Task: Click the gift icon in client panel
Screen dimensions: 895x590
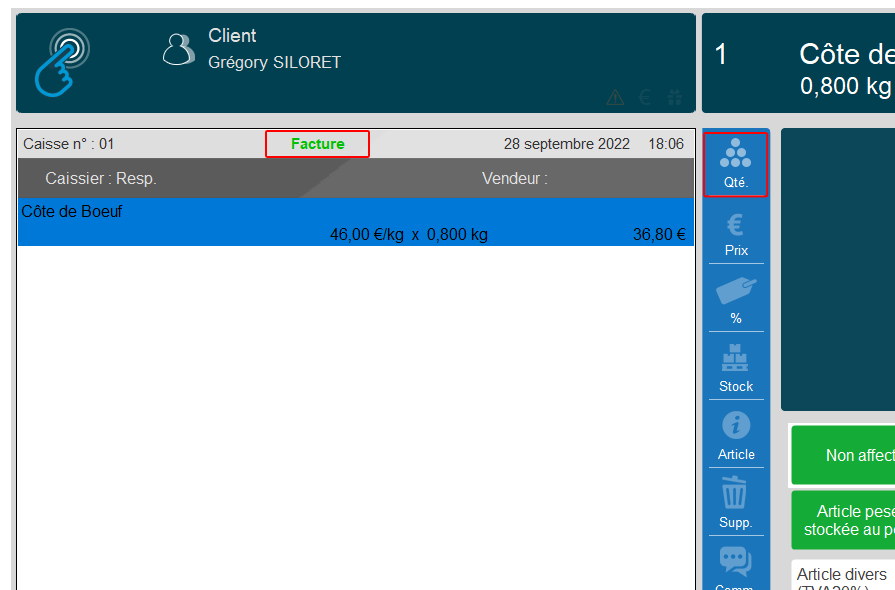Action: (675, 98)
